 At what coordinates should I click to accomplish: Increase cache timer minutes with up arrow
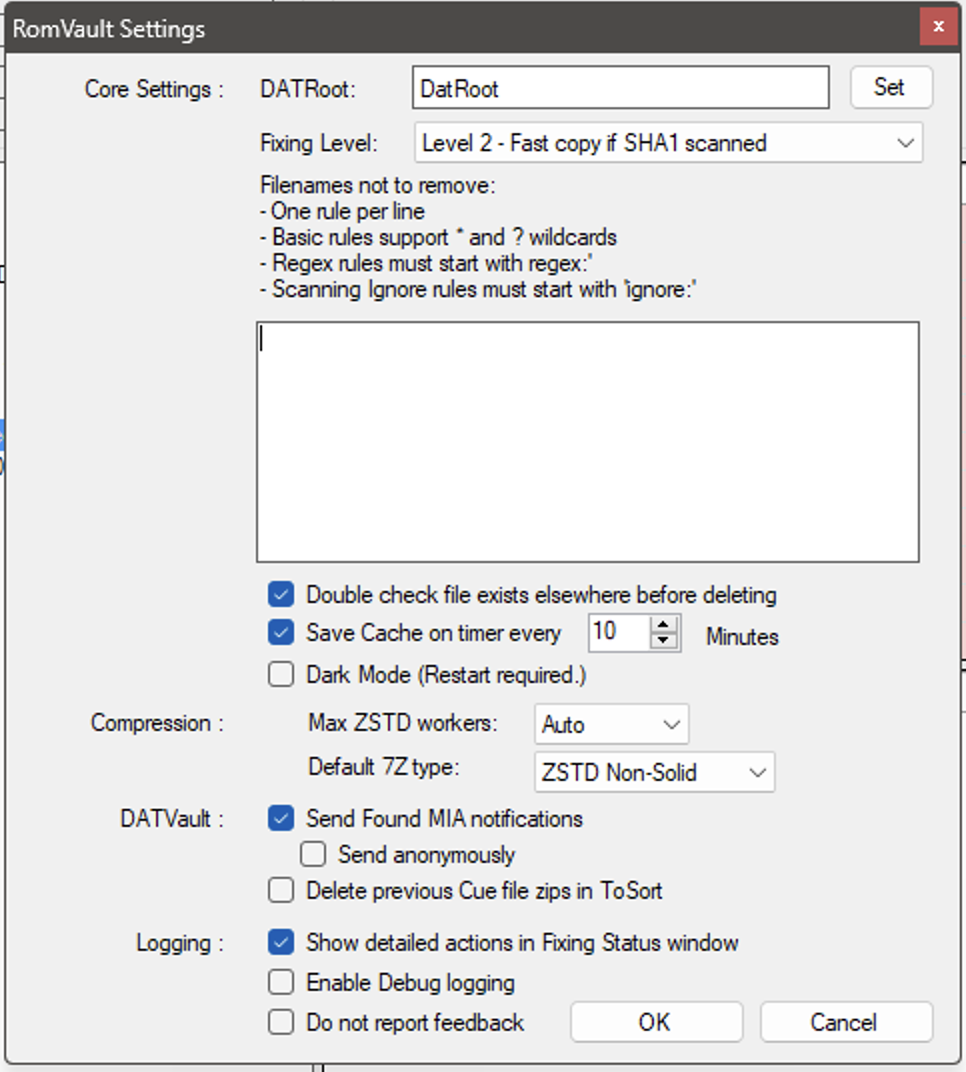(663, 624)
